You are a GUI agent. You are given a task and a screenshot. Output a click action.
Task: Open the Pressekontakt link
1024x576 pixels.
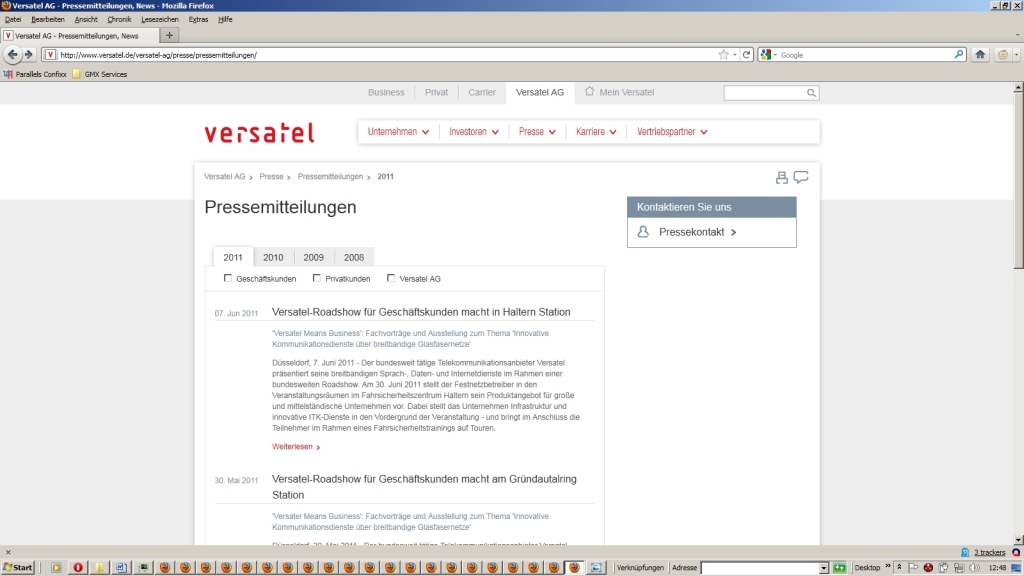[697, 232]
